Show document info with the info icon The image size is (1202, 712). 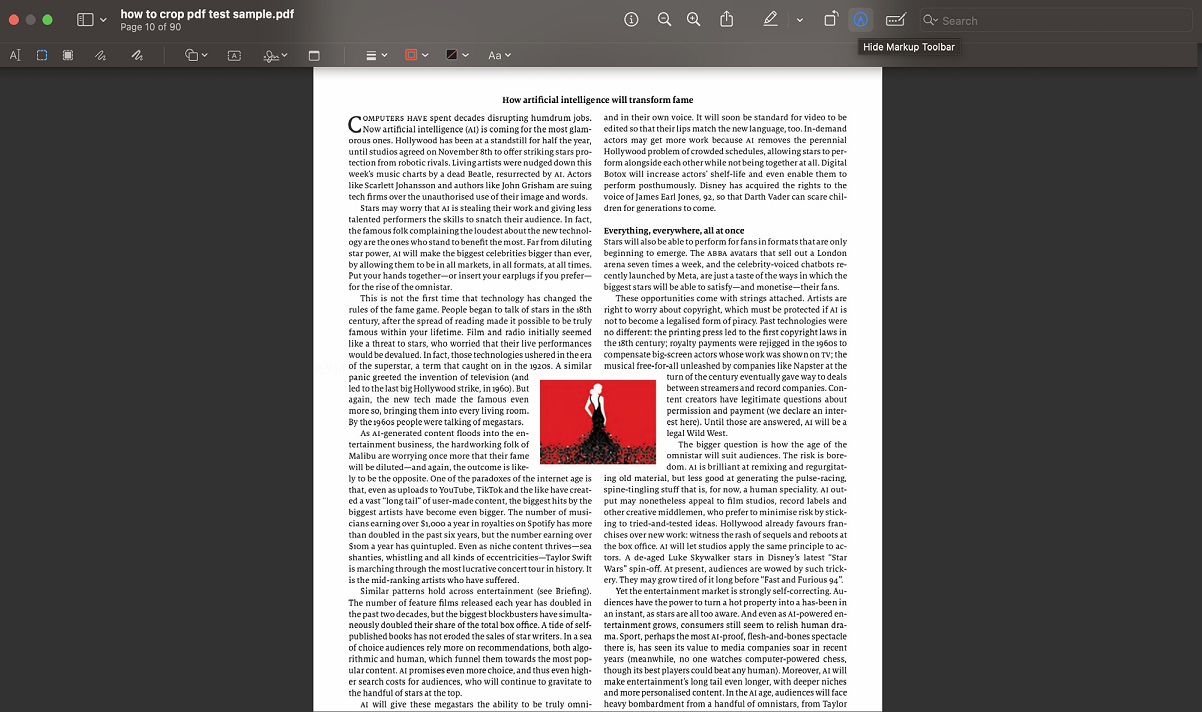pyautogui.click(x=631, y=19)
